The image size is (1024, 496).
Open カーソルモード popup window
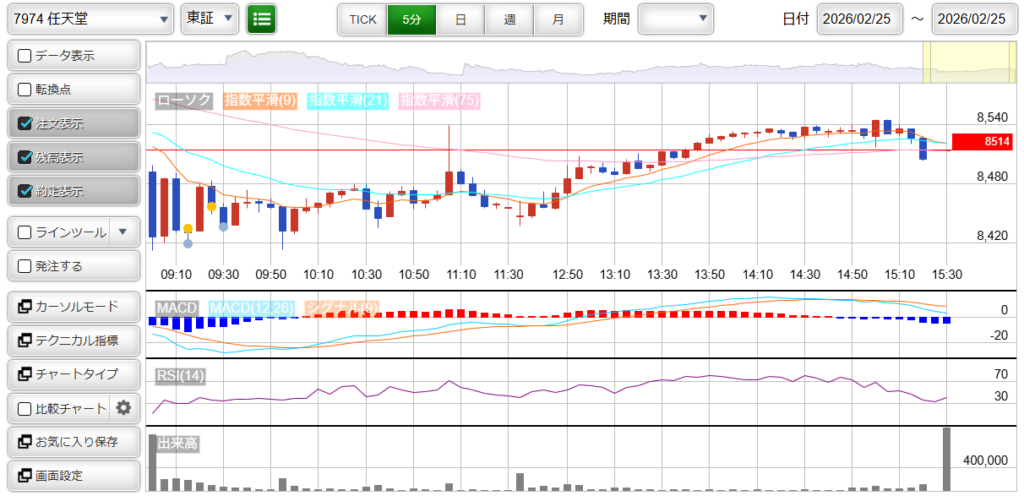pyautogui.click(x=72, y=306)
